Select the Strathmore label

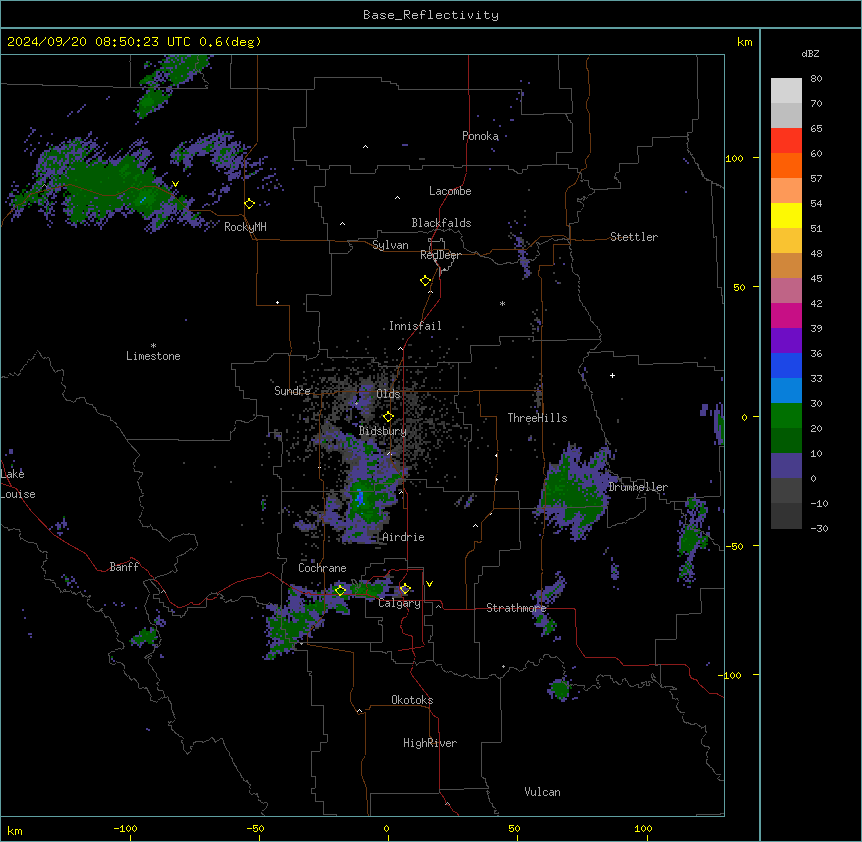point(516,608)
